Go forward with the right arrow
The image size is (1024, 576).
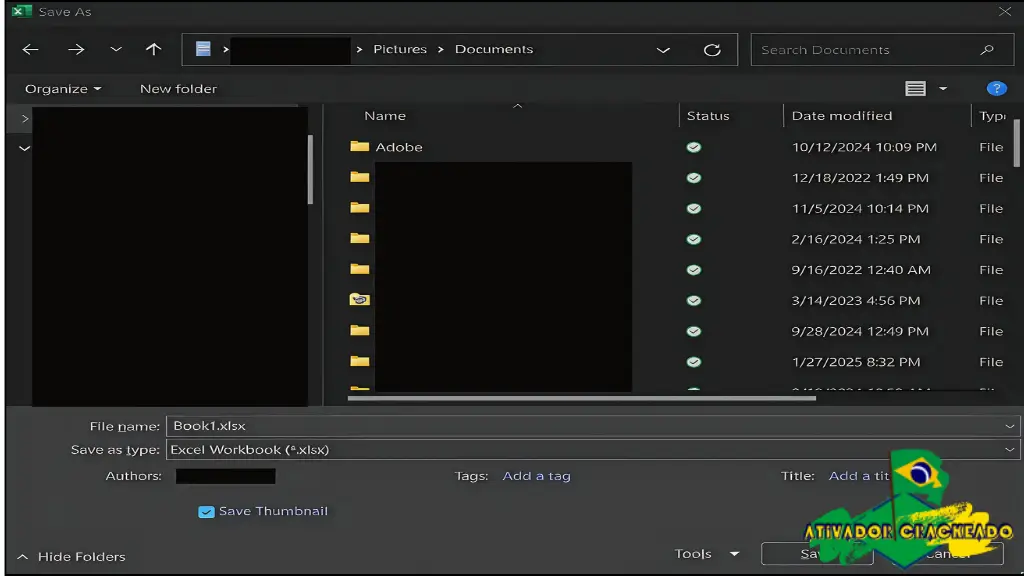click(76, 50)
